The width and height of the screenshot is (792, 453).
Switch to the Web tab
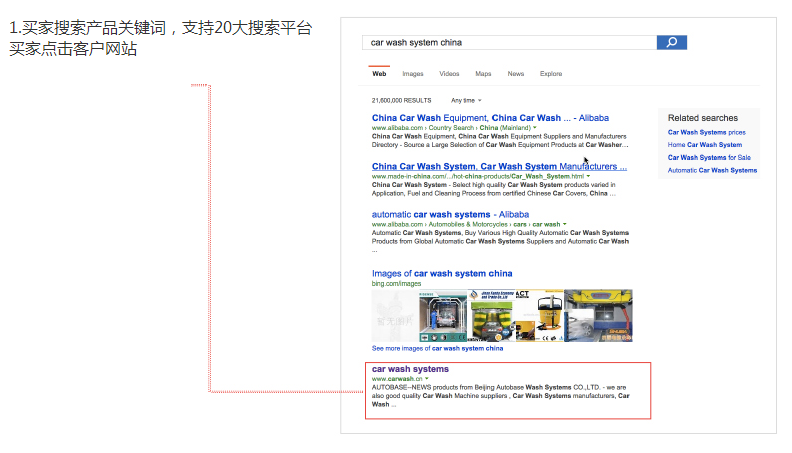point(379,74)
